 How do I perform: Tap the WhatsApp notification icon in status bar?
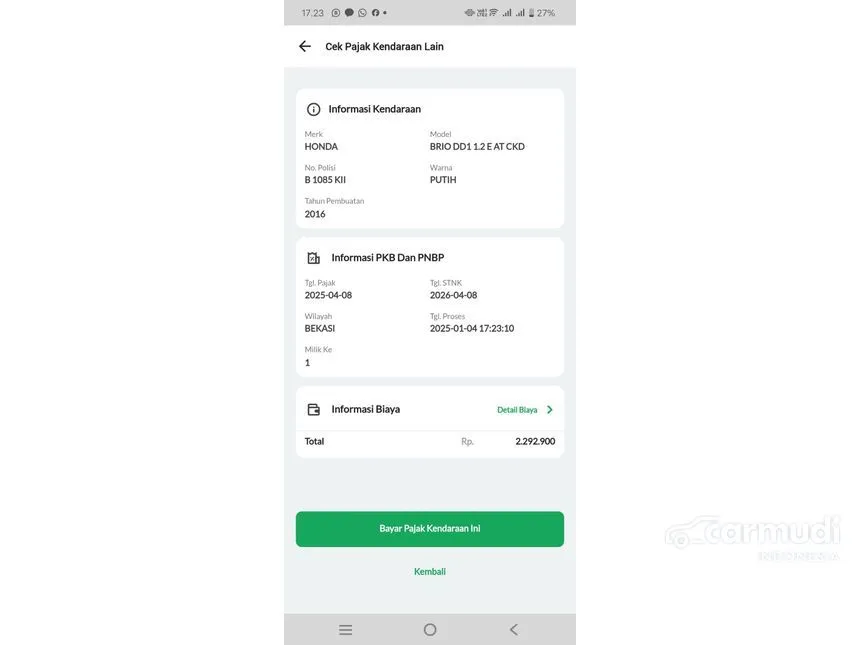(x=363, y=13)
